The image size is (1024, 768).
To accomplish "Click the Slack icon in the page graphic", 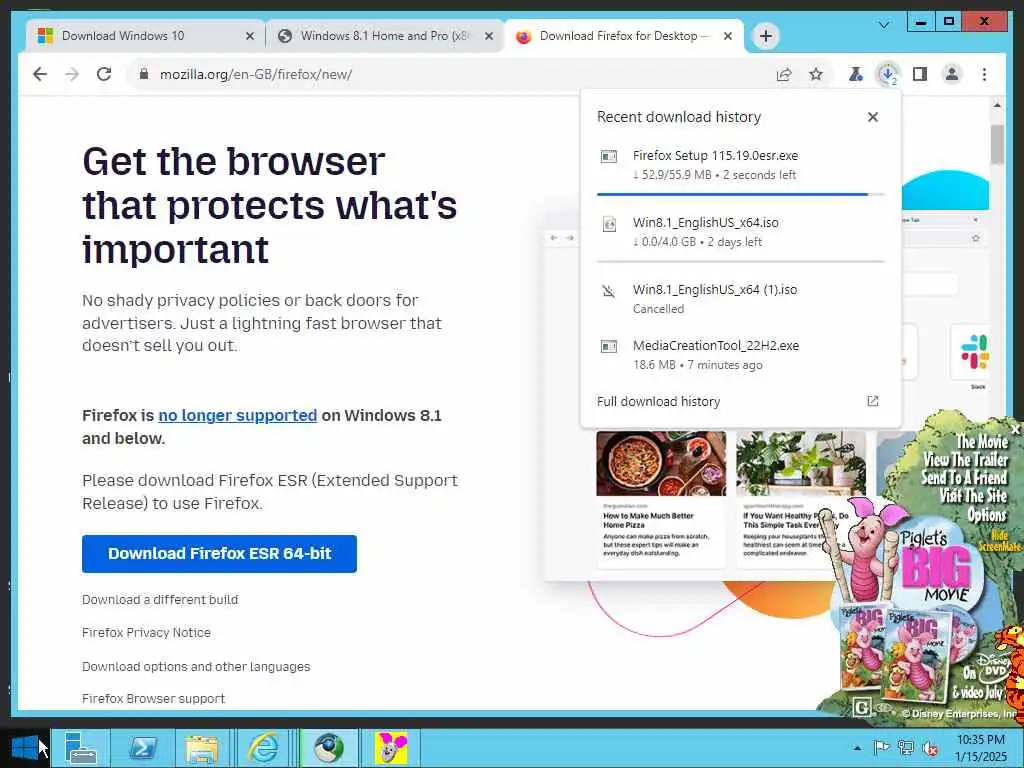I will coord(974,351).
